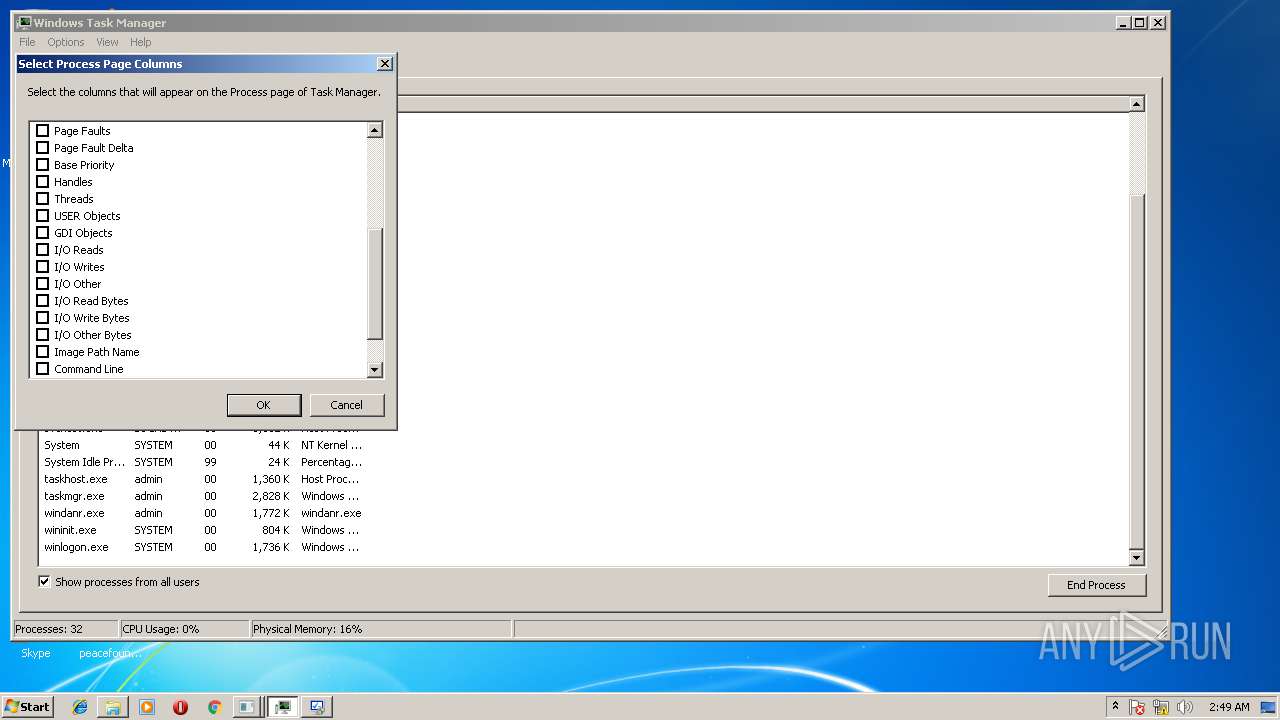
Task: Cancel the column selection dialog
Action: pyautogui.click(x=347, y=405)
